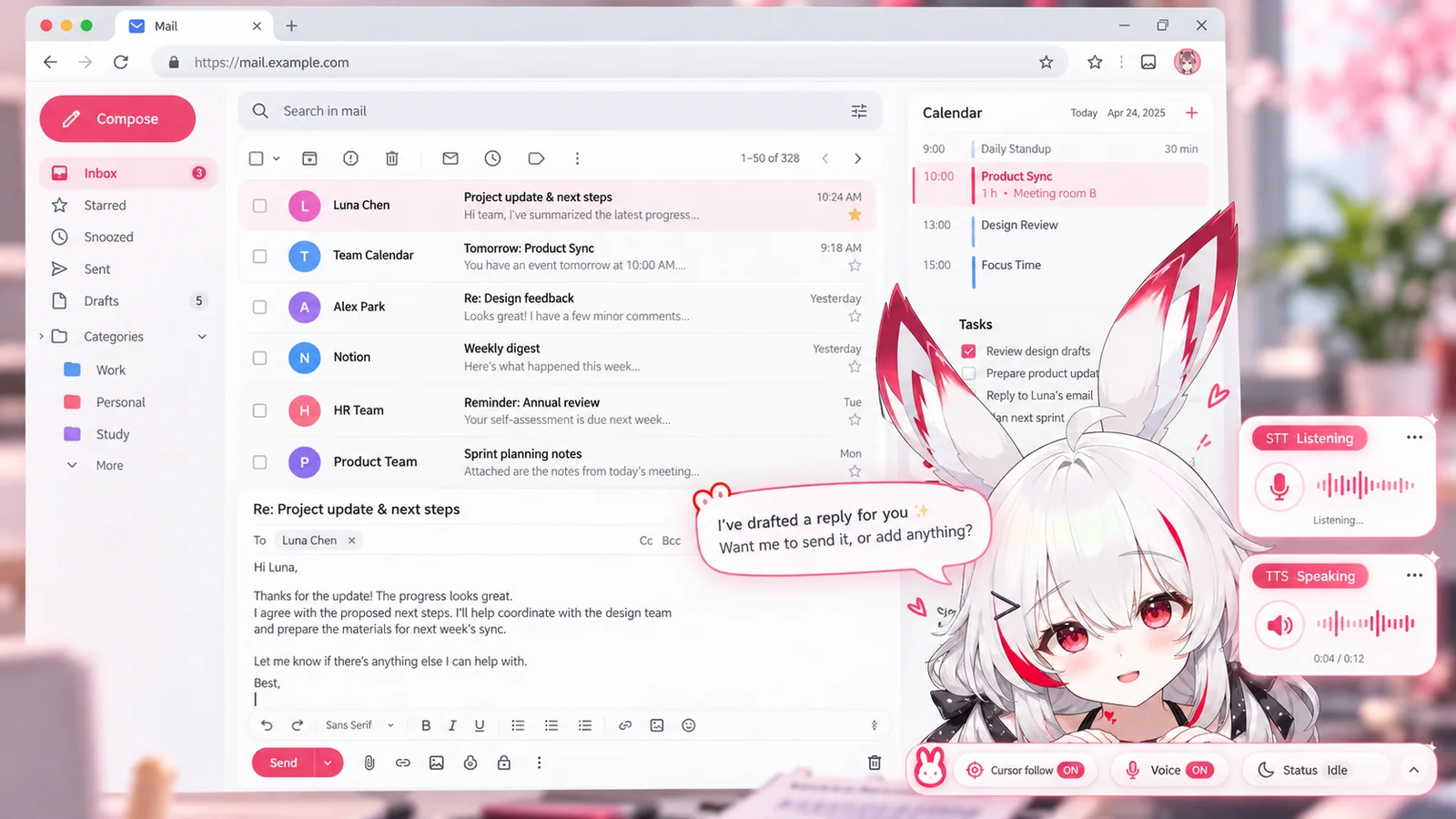Open the Sans Serif font dropdown

(359, 725)
